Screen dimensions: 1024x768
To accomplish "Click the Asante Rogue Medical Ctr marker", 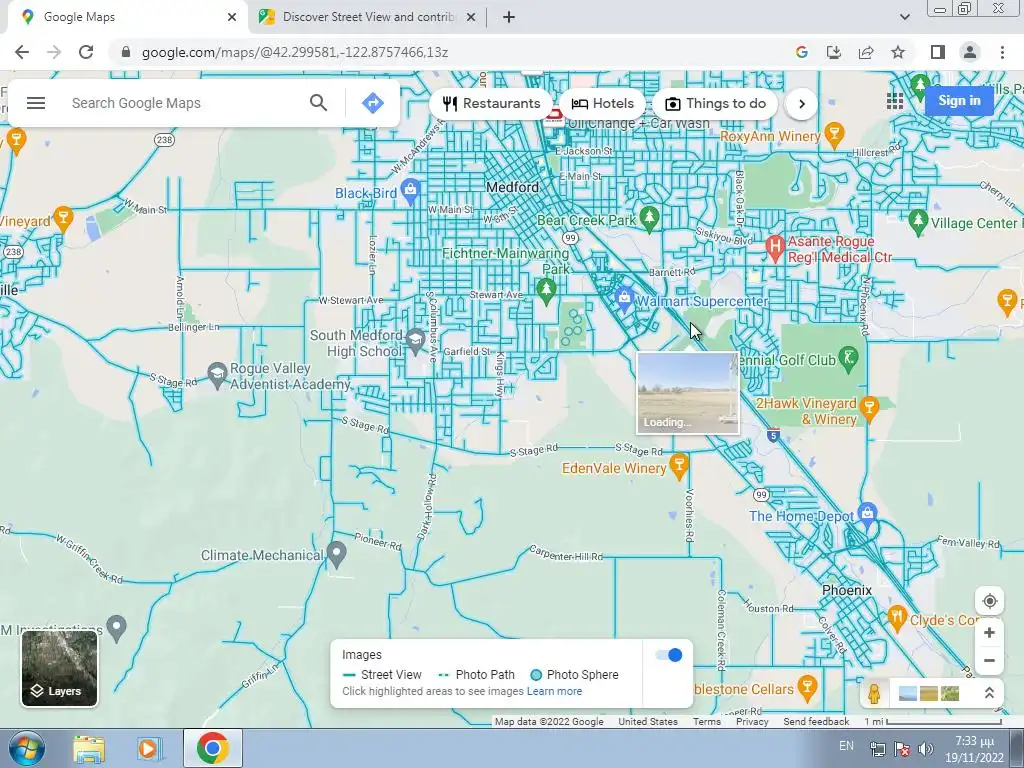I will (x=775, y=248).
